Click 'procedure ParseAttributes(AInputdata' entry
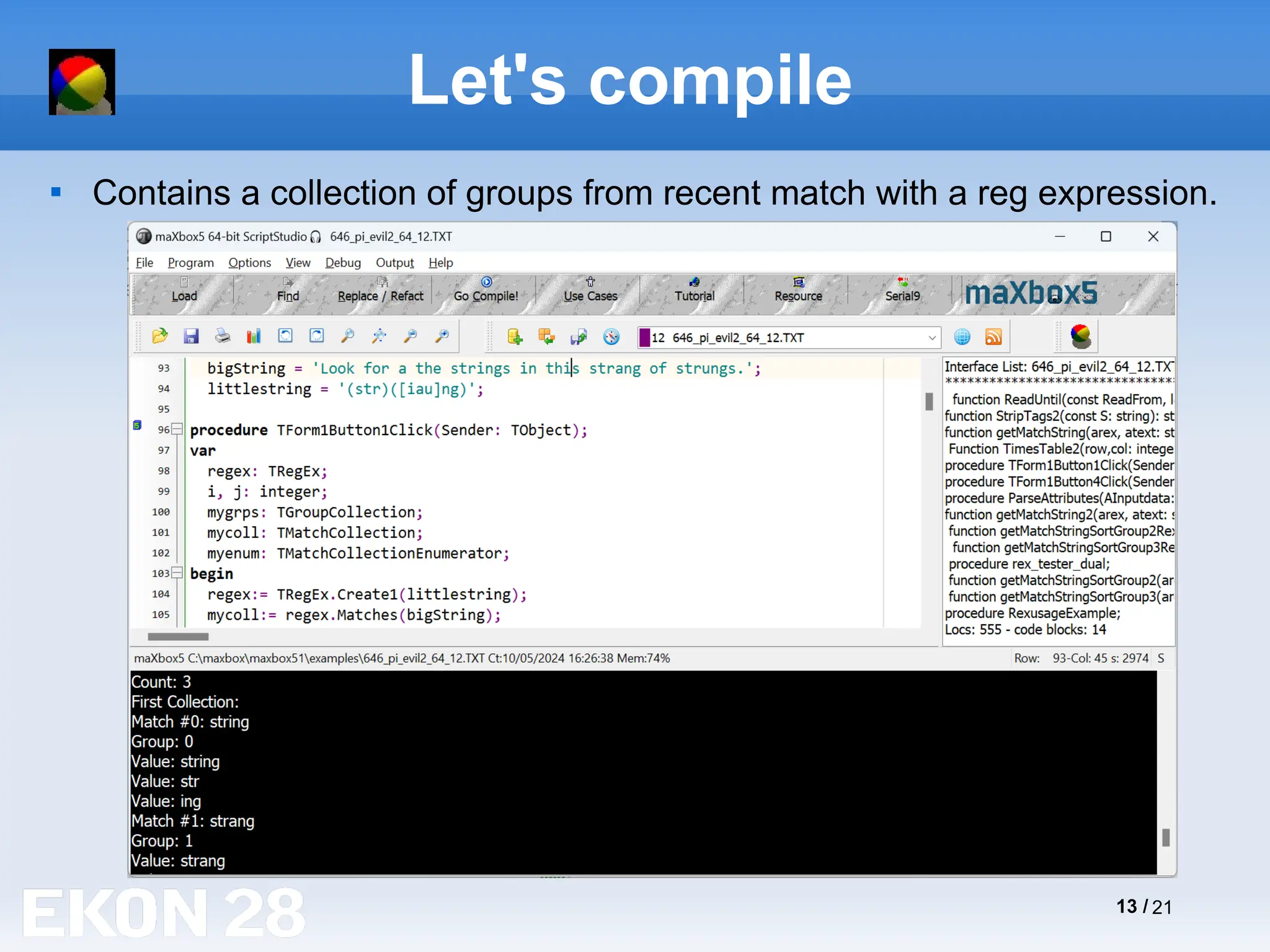1270x952 pixels. coord(1059,498)
